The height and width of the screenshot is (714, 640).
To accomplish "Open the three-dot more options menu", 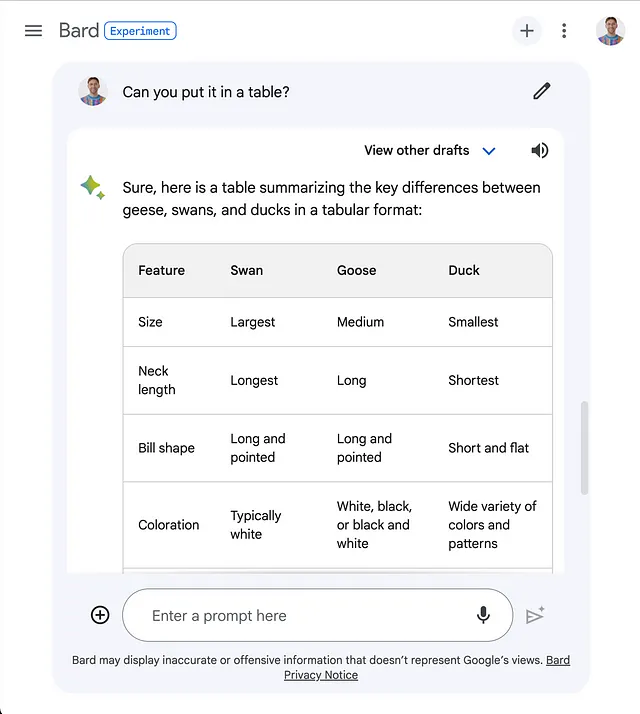I will pyautogui.click(x=564, y=31).
